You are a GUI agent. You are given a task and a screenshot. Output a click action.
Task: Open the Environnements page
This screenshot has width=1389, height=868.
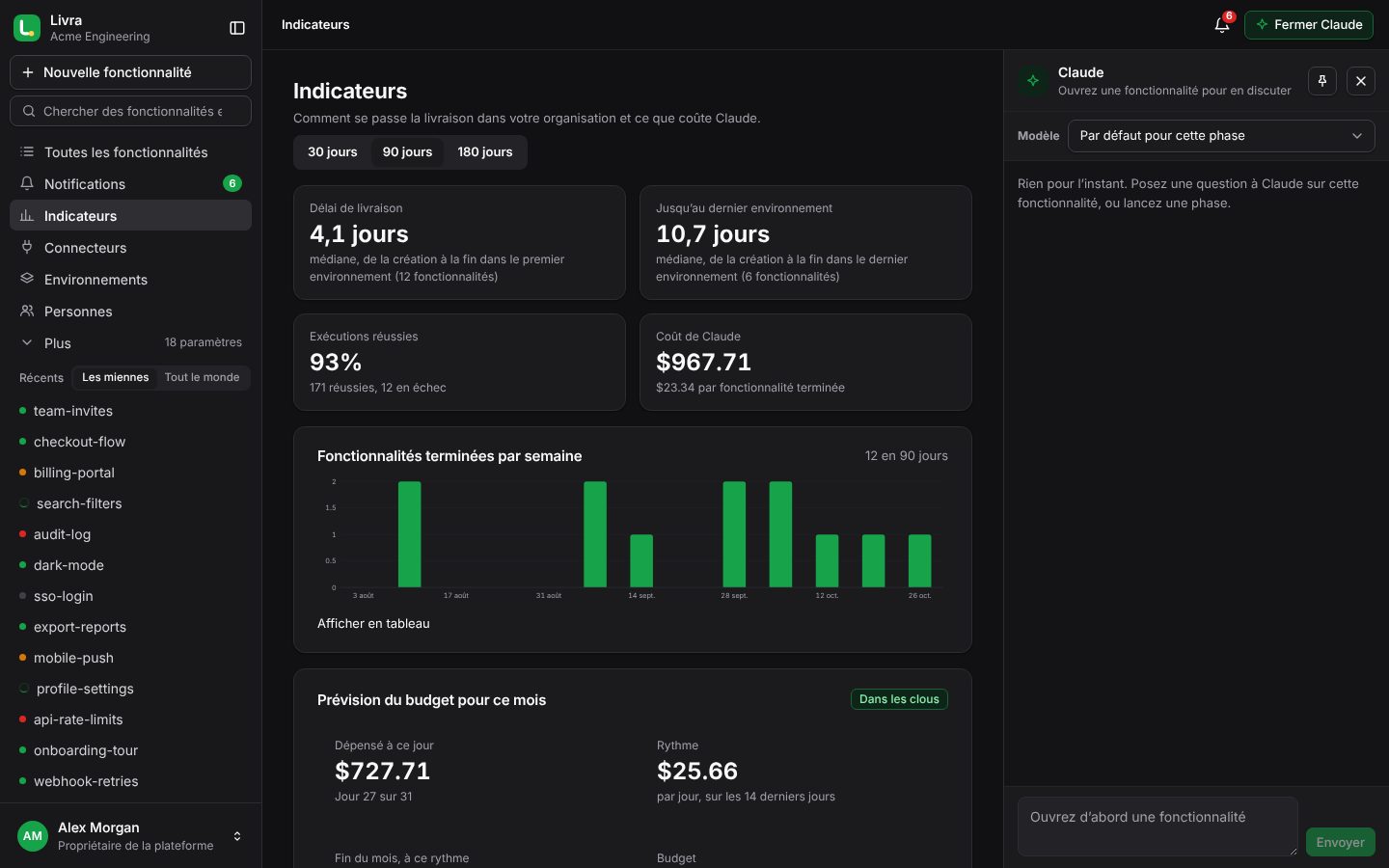tap(130, 280)
